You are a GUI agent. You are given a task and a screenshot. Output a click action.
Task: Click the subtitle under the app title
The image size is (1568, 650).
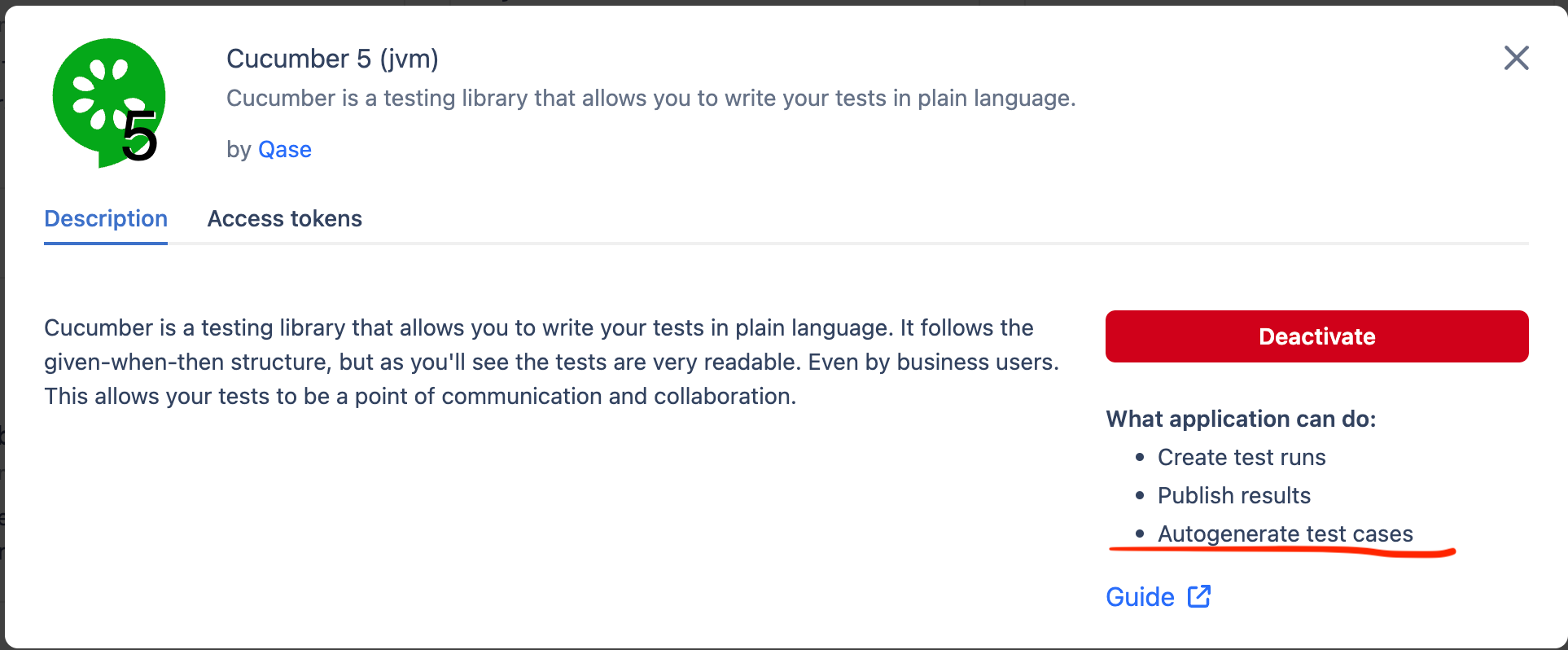pyautogui.click(x=650, y=98)
